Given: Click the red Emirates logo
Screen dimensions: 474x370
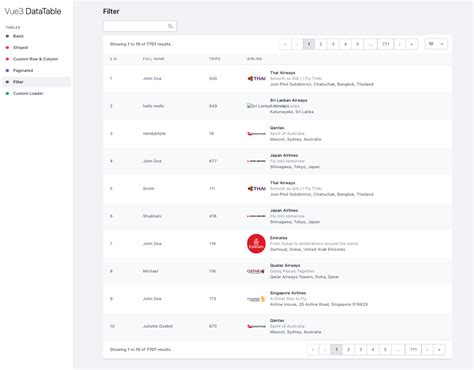Looking at the screenshot, I should (256, 244).
